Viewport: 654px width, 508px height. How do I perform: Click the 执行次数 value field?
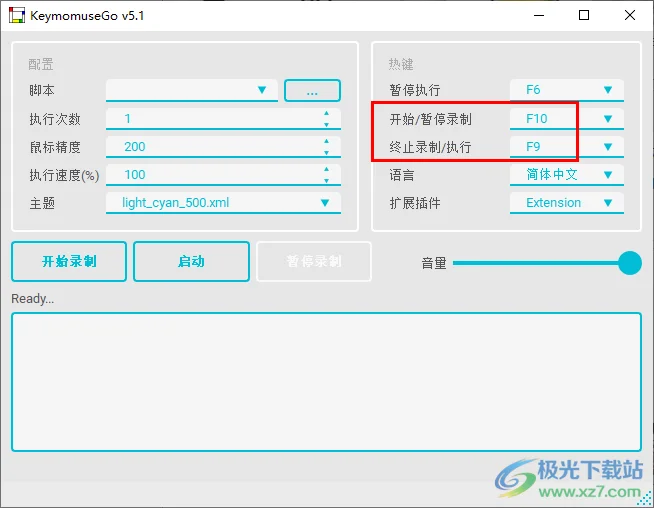[x=223, y=119]
